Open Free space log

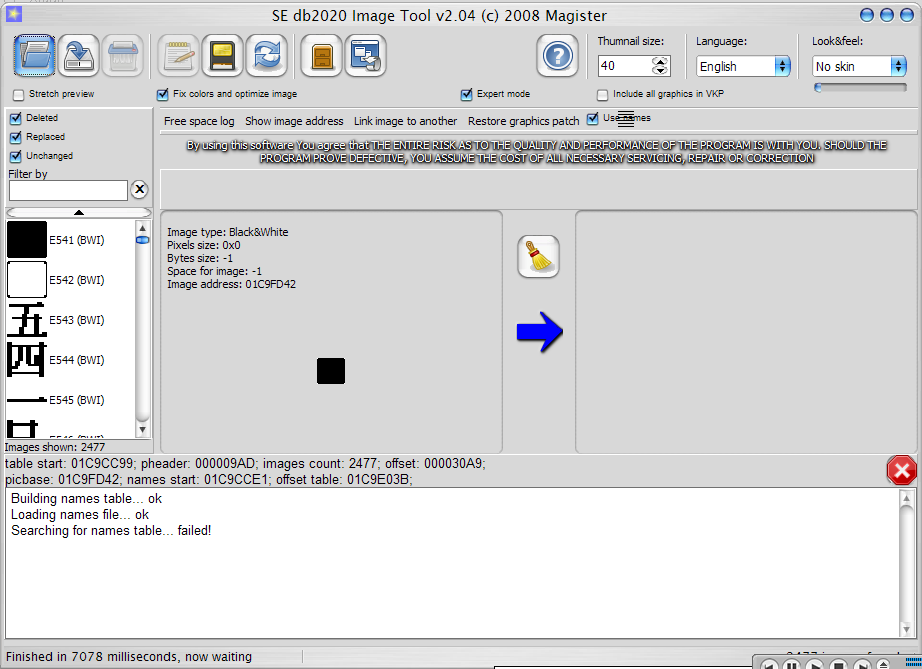199,121
